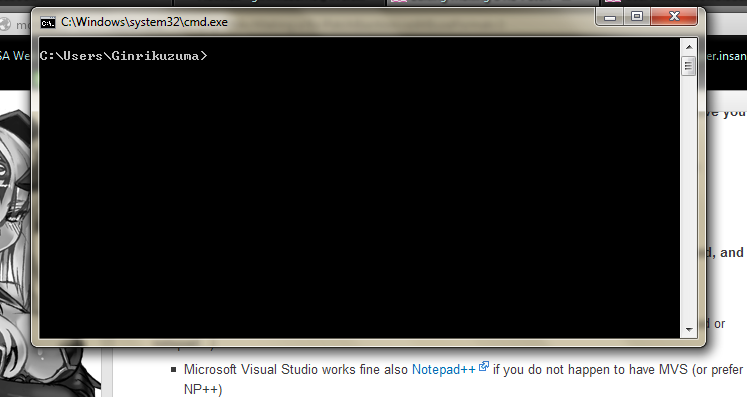The height and width of the screenshot is (397, 747).
Task: Maximize the Command Prompt window
Action: [x=637, y=17]
